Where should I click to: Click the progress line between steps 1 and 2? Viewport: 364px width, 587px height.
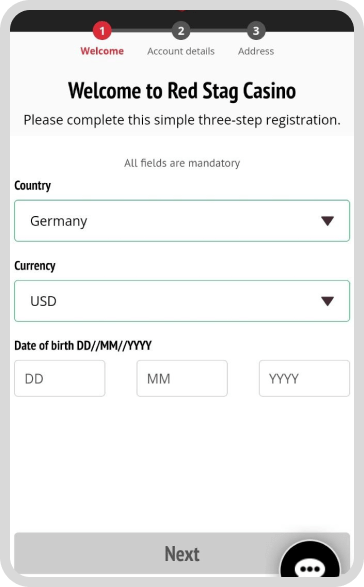[x=142, y=30]
